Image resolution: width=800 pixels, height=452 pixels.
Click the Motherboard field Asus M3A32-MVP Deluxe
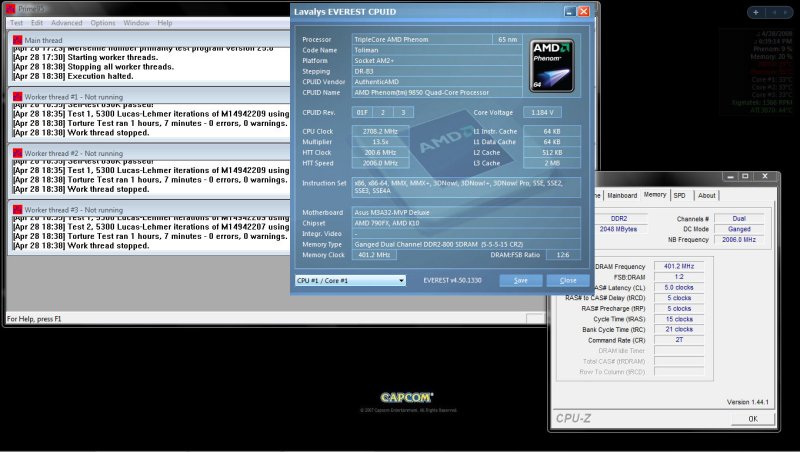coord(466,212)
